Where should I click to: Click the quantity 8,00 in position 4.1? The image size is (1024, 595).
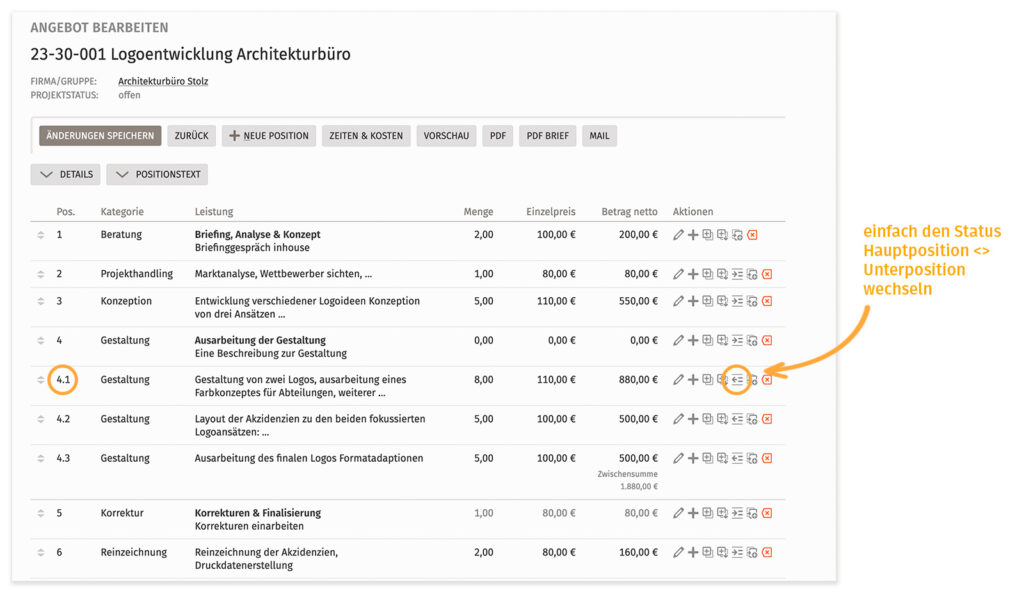483,379
